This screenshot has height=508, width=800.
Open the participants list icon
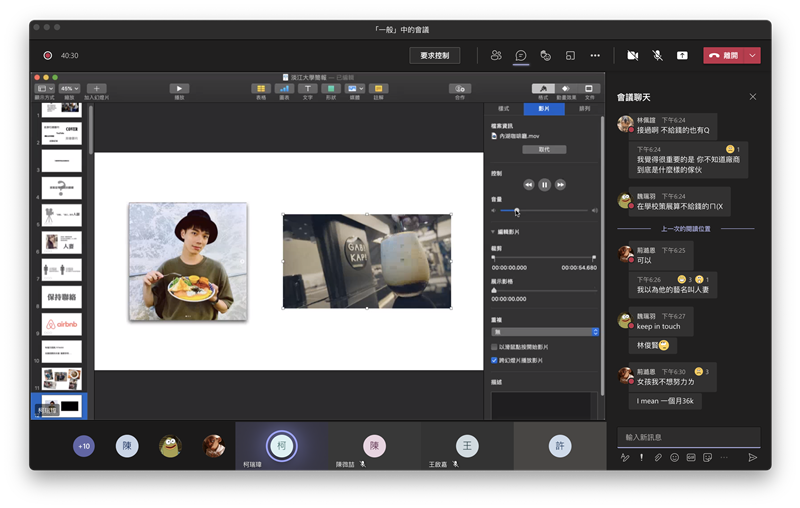tap(496, 56)
